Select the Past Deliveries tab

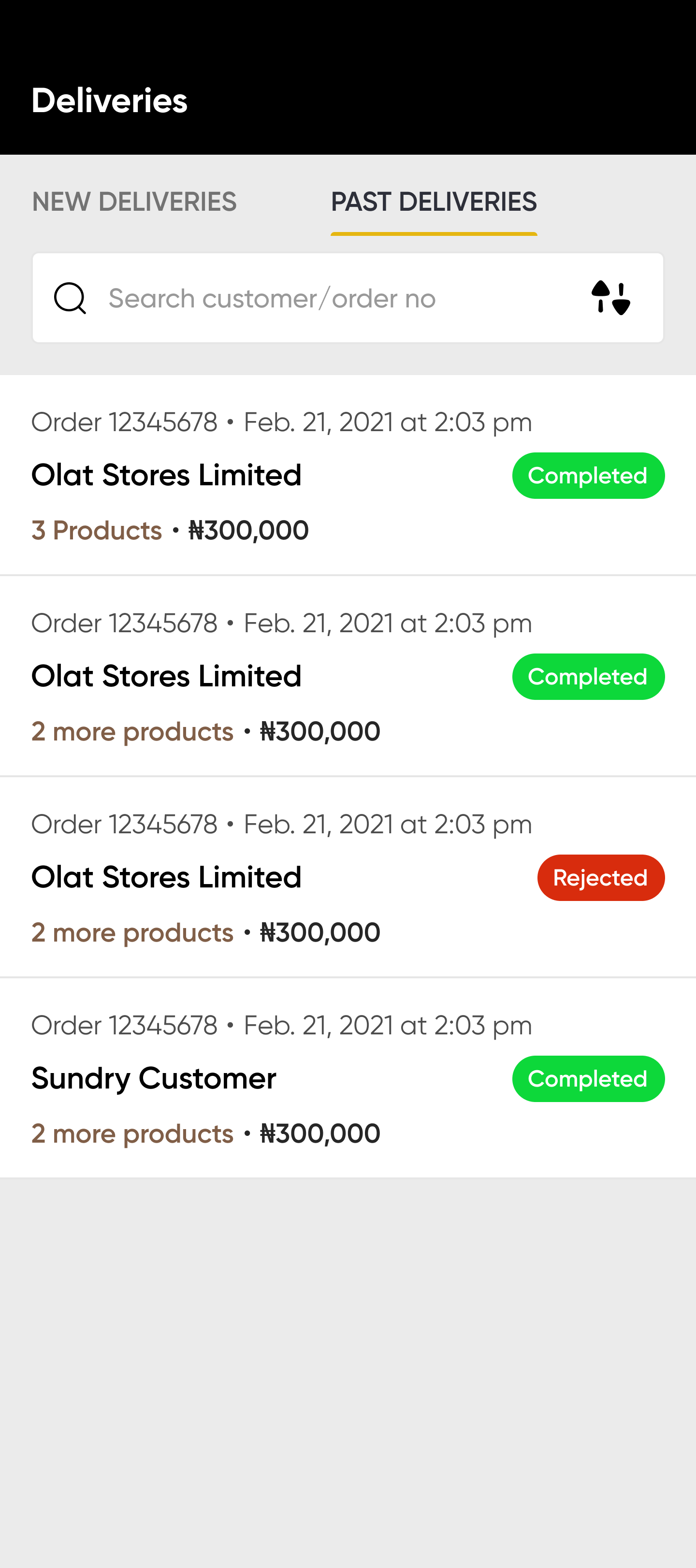point(434,202)
